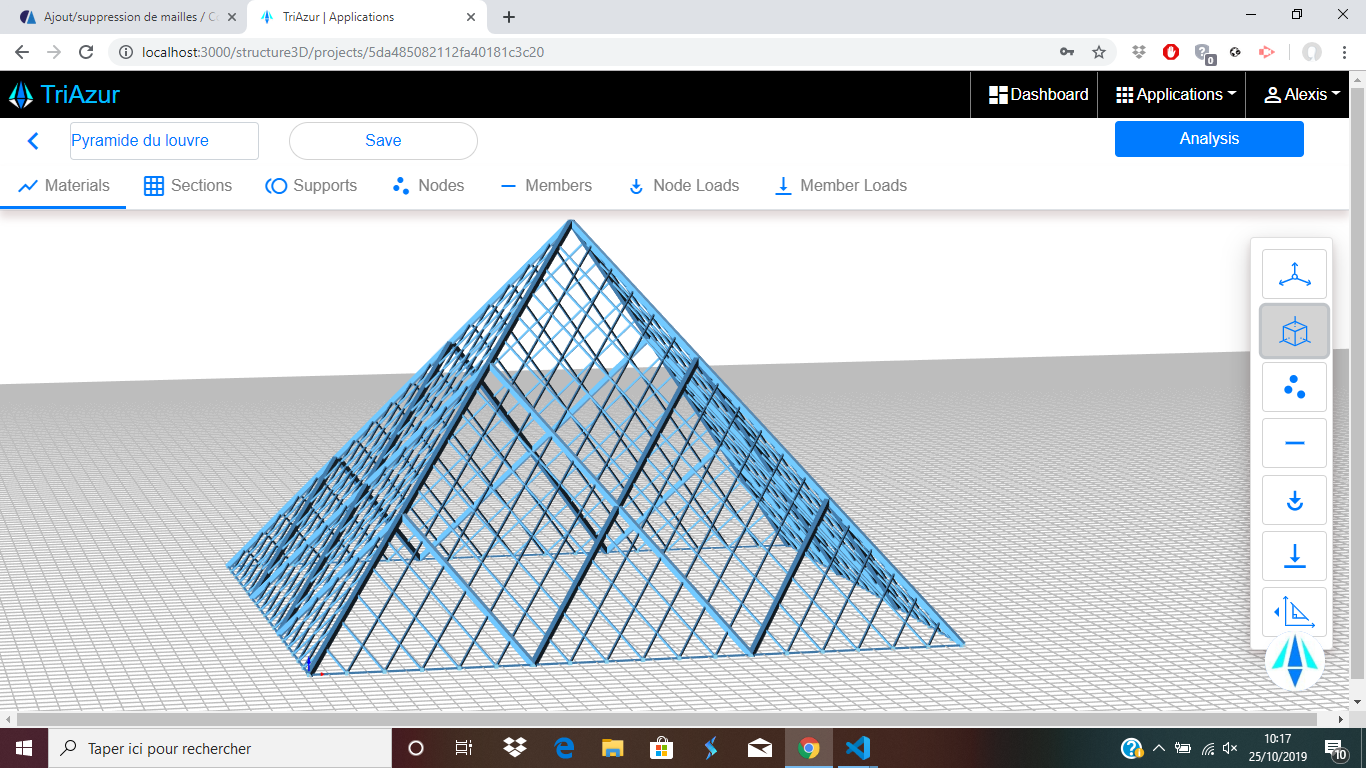Open the Wi-Fi network panel
Image resolution: width=1366 pixels, height=768 pixels.
pyautogui.click(x=1208, y=748)
